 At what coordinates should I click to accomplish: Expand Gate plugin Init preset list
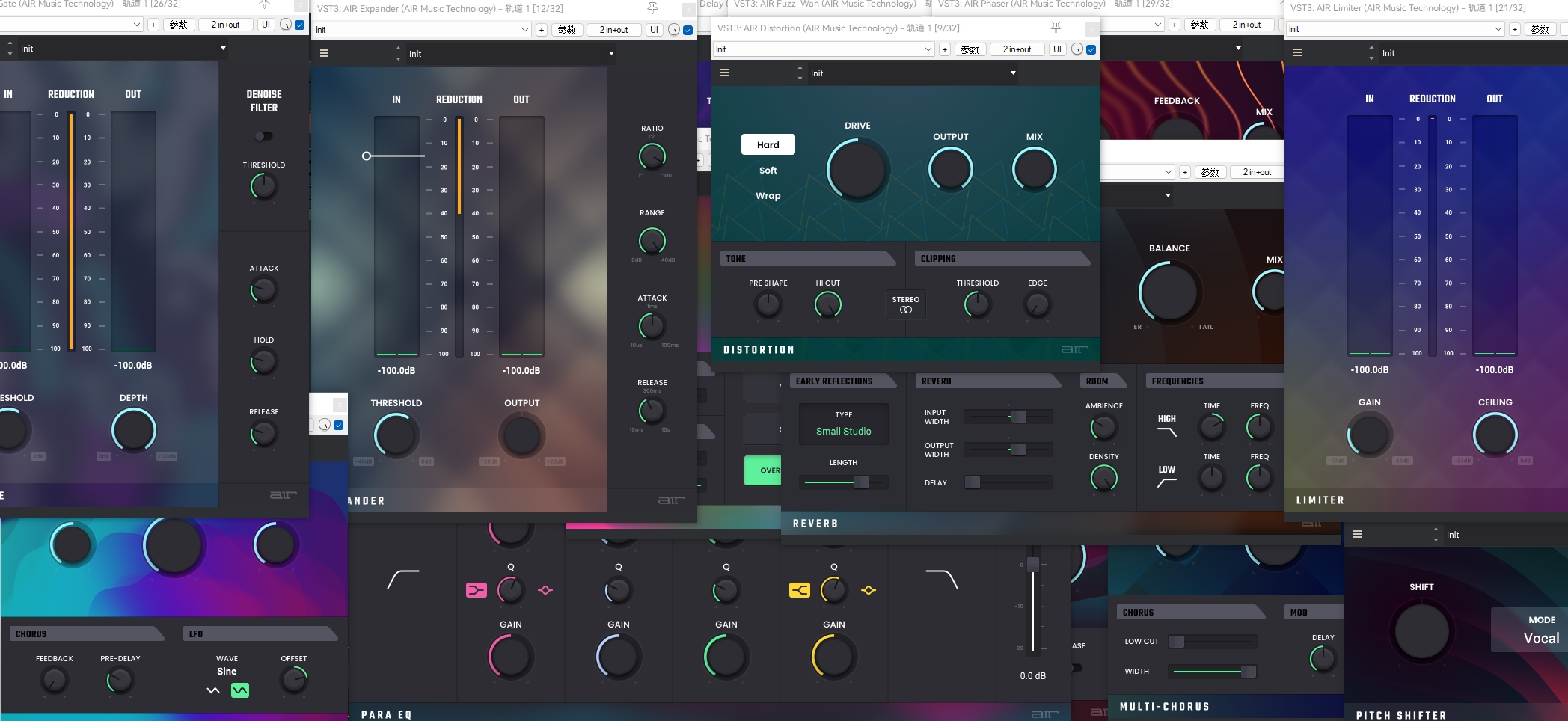click(123, 49)
